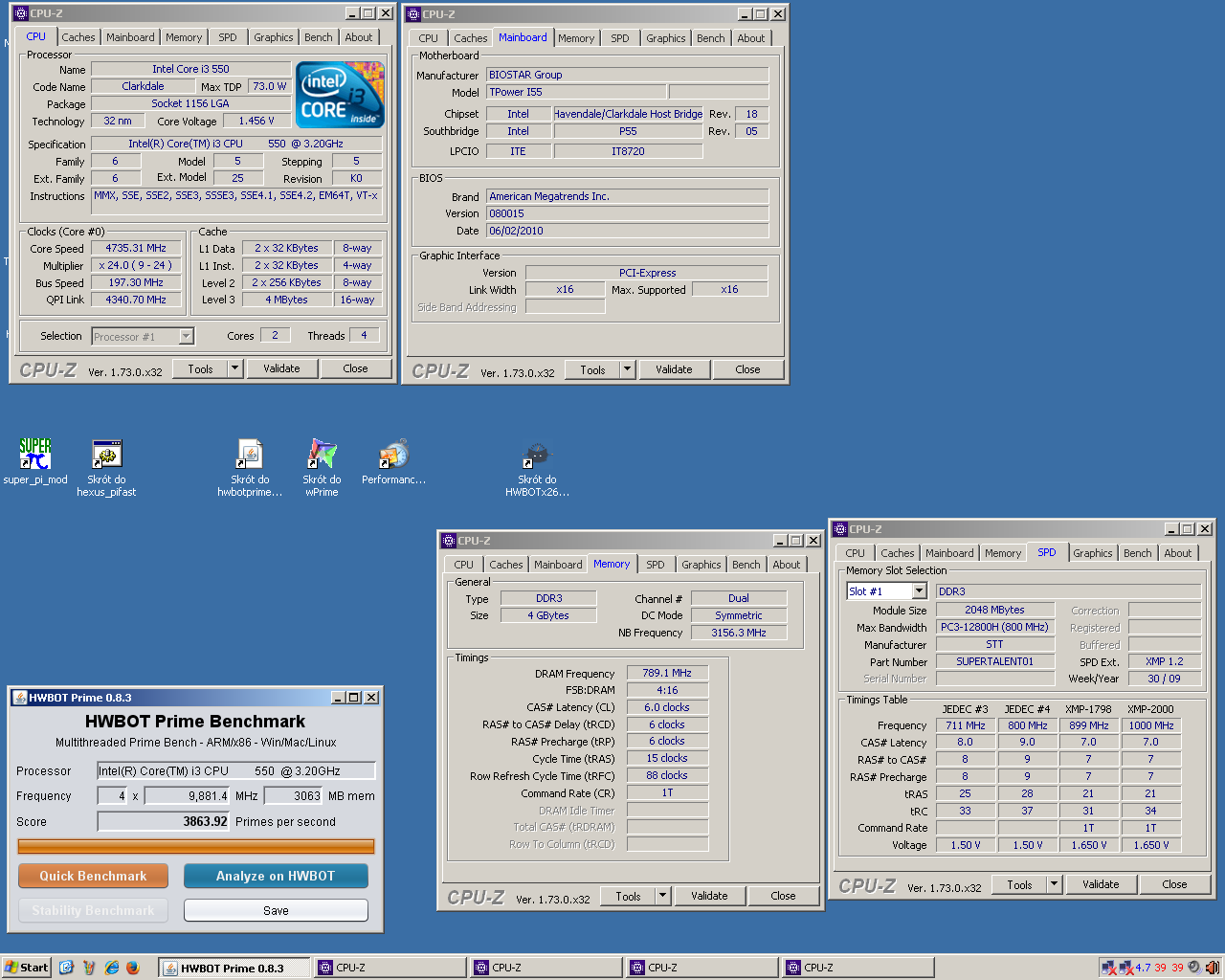Click Close button in CPU-Z Mainboard window

point(747,369)
